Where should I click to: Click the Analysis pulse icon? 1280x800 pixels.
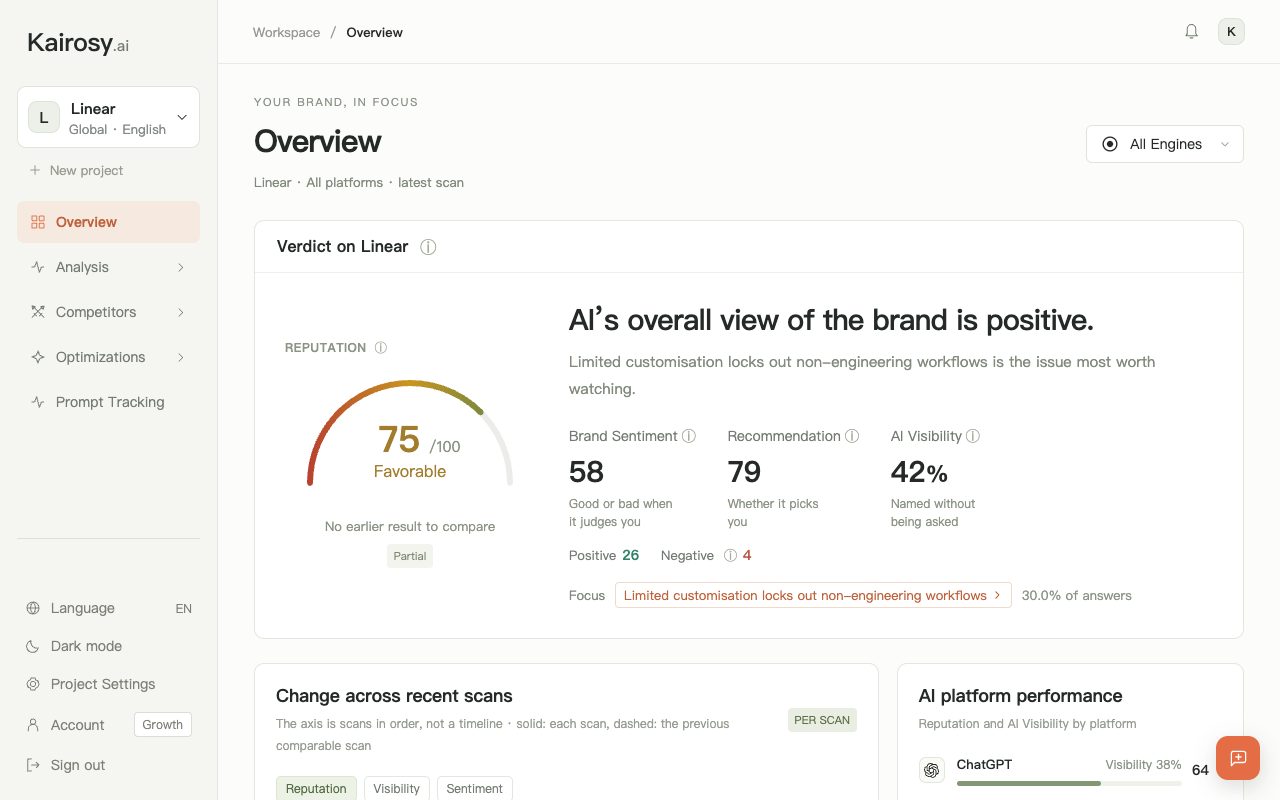[38, 267]
